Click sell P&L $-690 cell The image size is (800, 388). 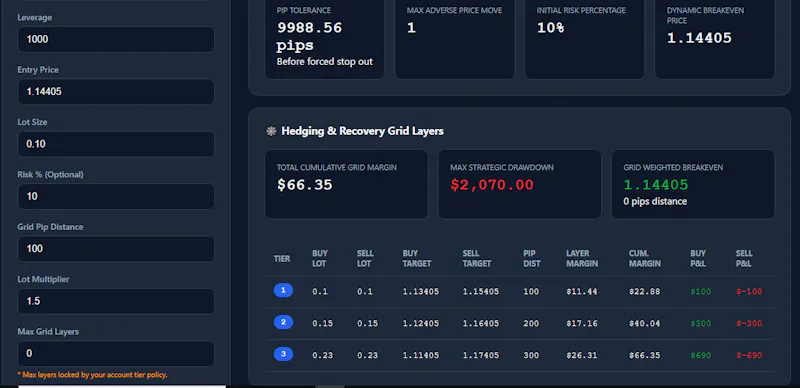coord(749,355)
